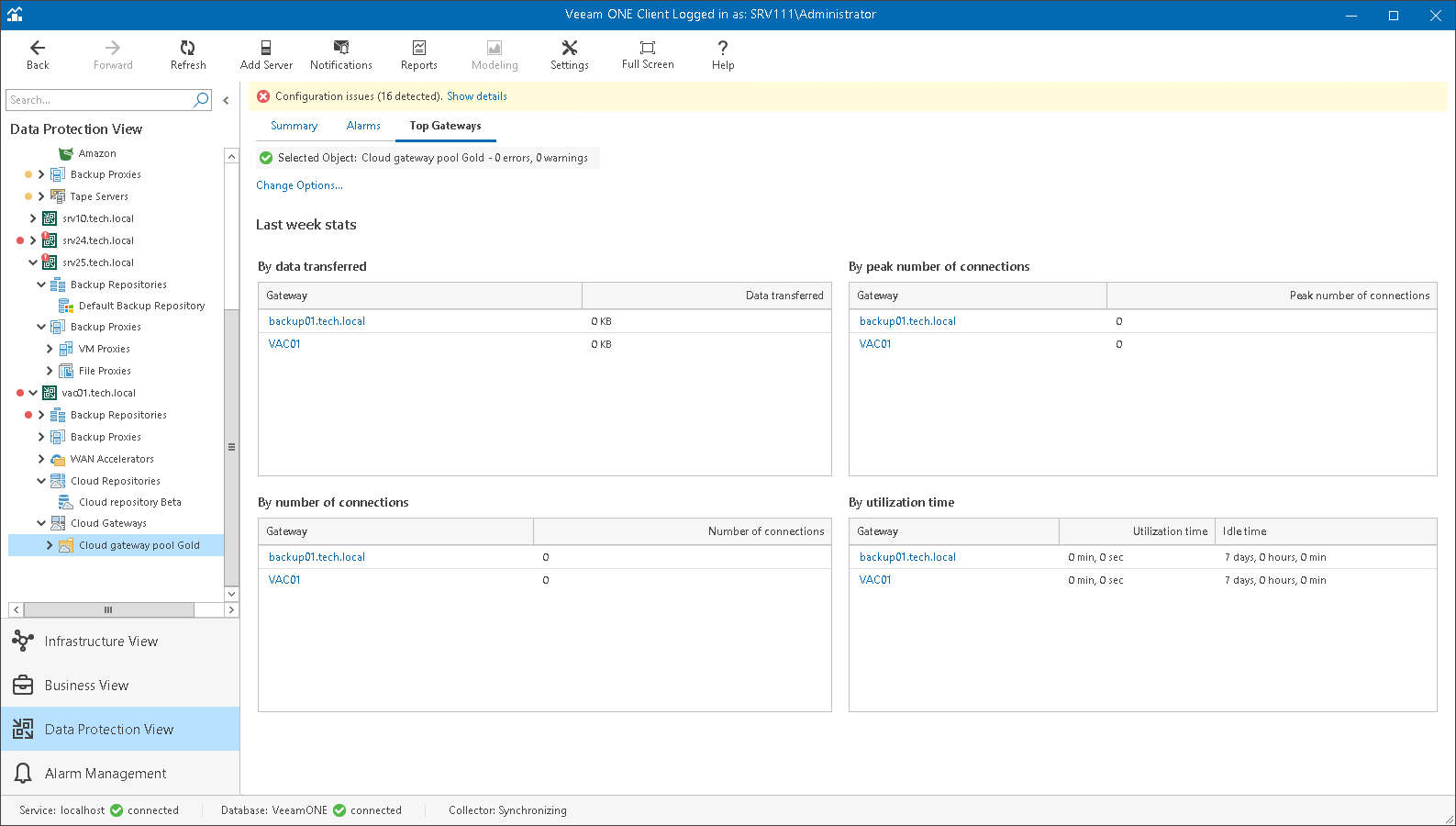The image size is (1456, 826).
Task: Select the Top Gateways tab
Action: click(x=445, y=126)
